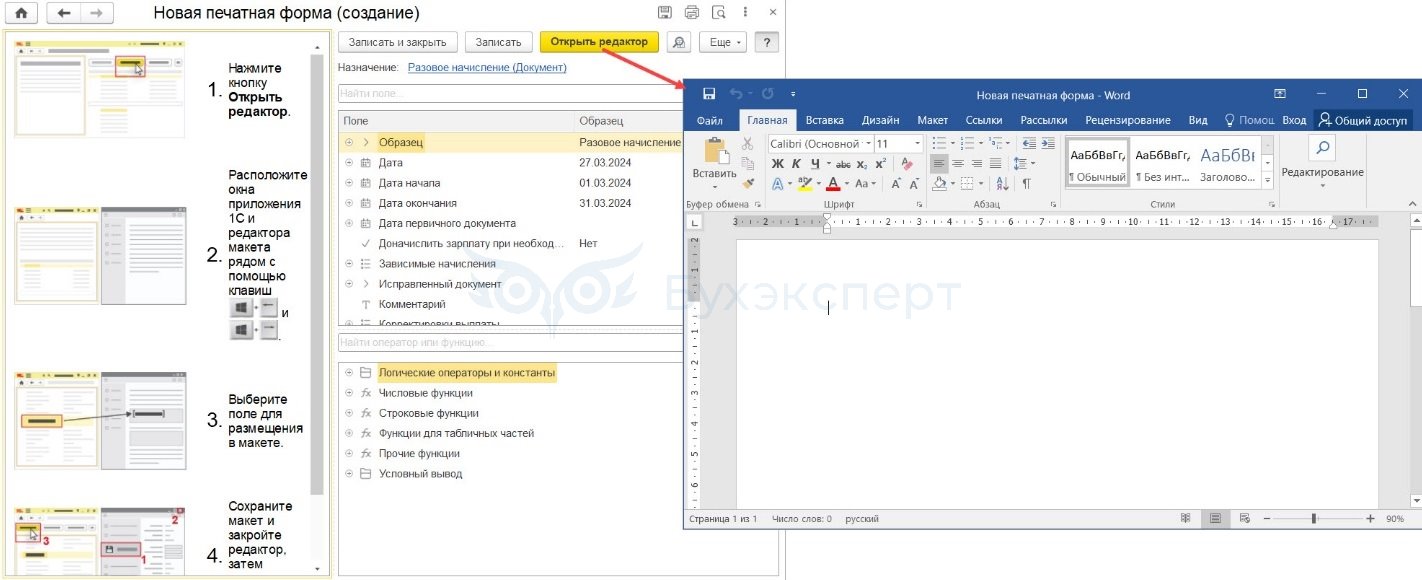The height and width of the screenshot is (580, 1422).
Task: Click the Increase Indent icon
Action: [1048, 144]
